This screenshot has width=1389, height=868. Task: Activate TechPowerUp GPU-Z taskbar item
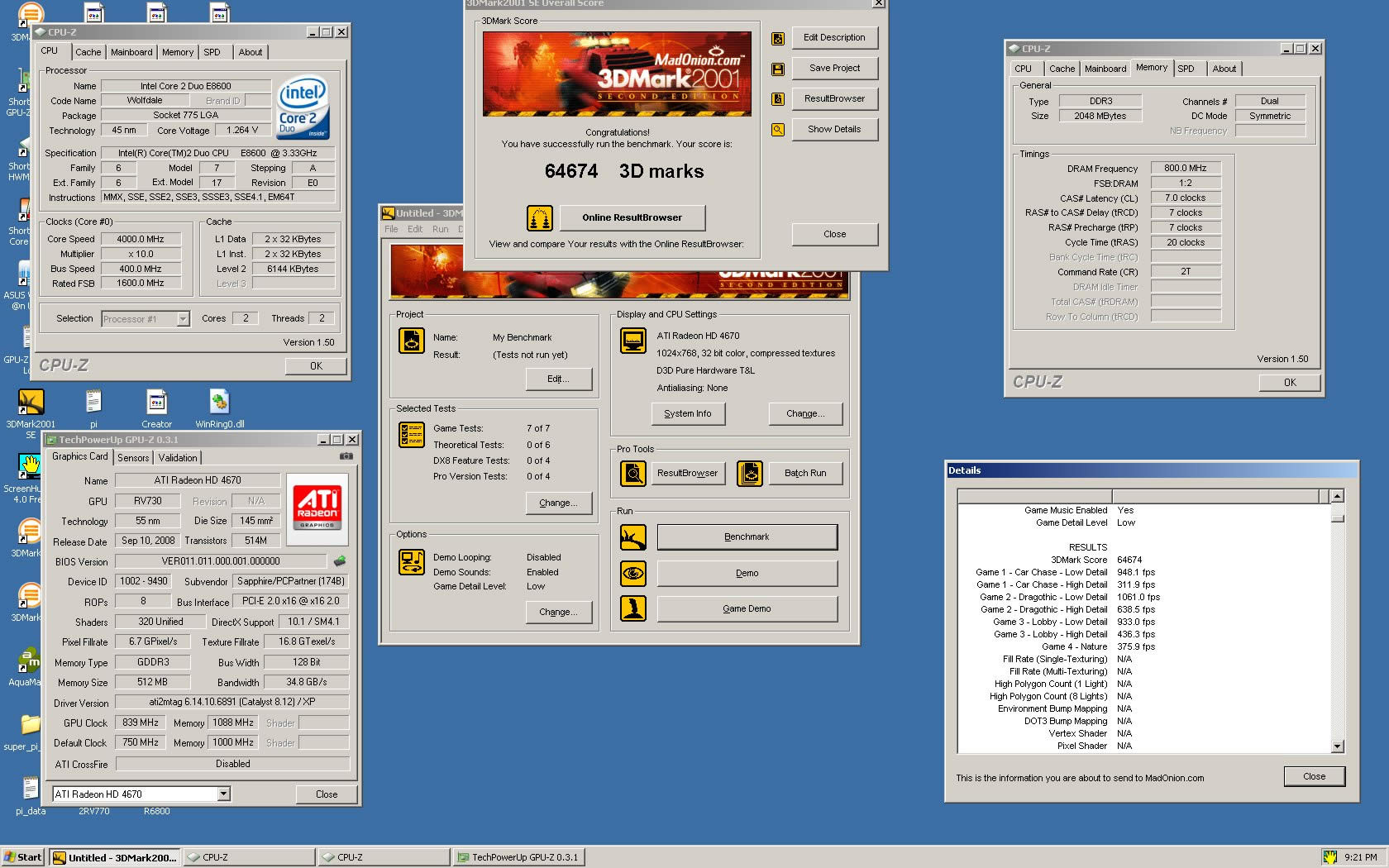[x=519, y=857]
